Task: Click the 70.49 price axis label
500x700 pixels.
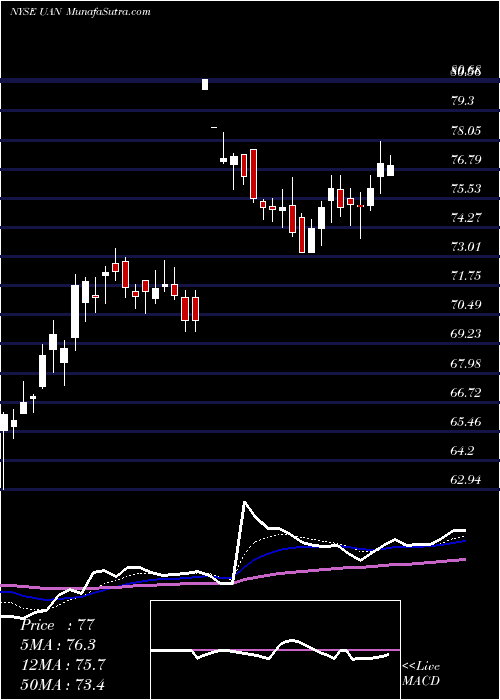Action: [x=466, y=305]
